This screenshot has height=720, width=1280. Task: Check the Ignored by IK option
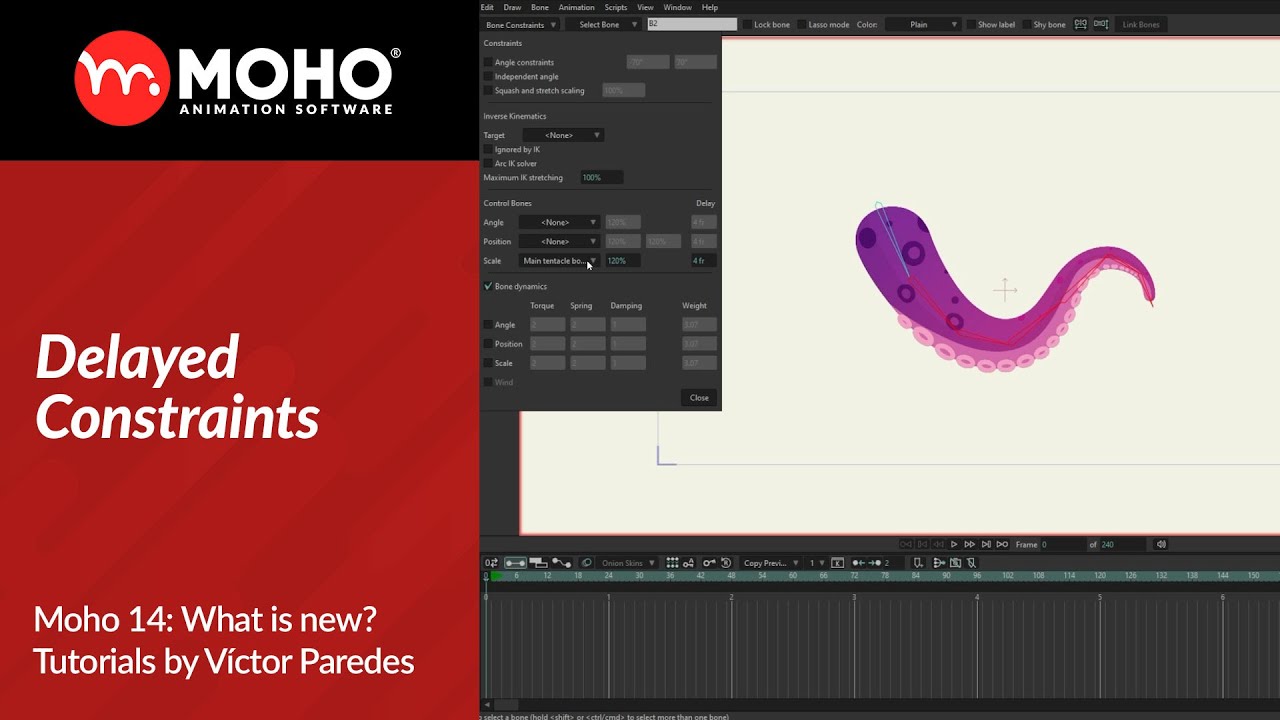coord(488,149)
